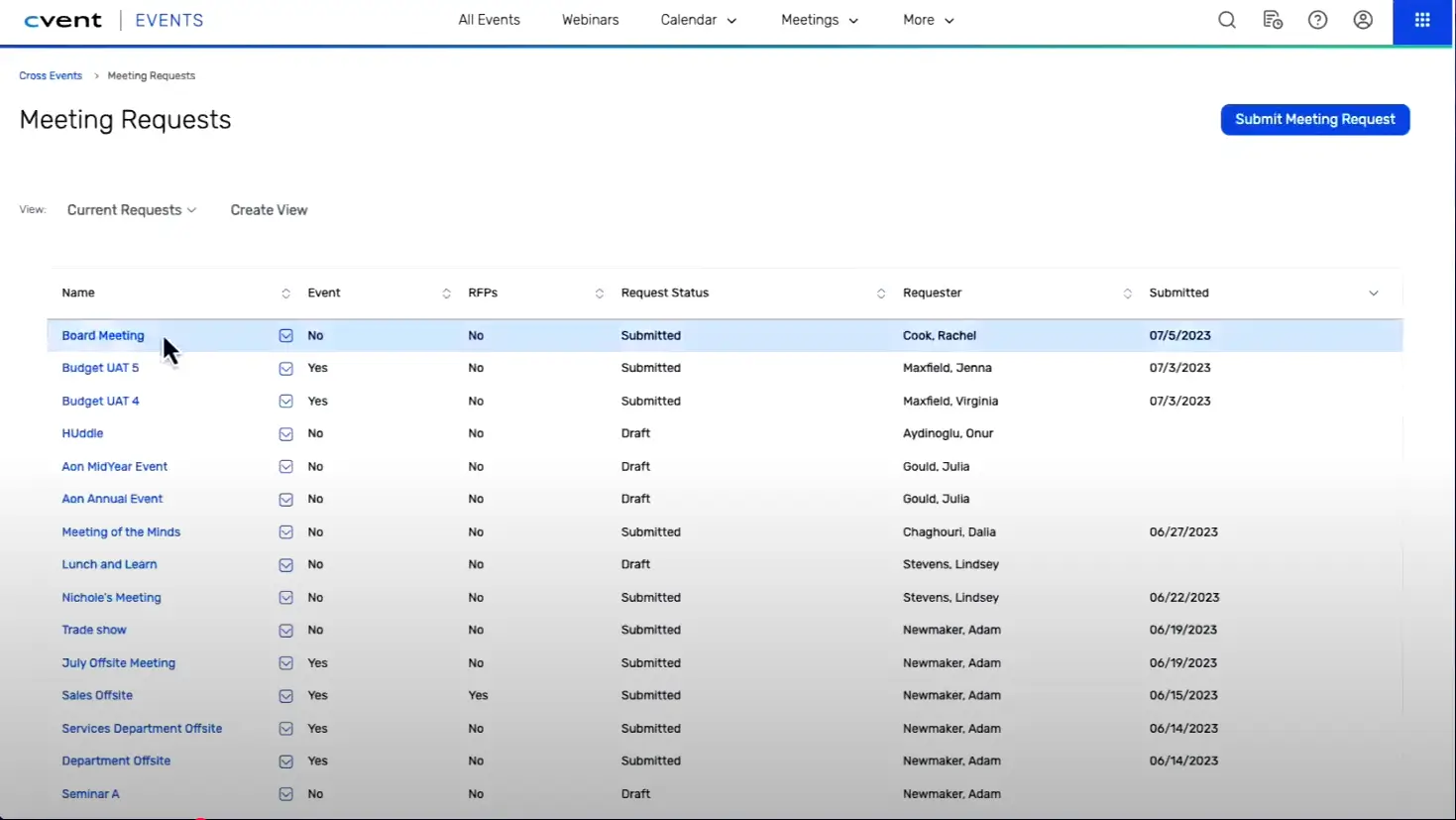
Task: Open the Board Meeting request link
Action: tap(103, 335)
